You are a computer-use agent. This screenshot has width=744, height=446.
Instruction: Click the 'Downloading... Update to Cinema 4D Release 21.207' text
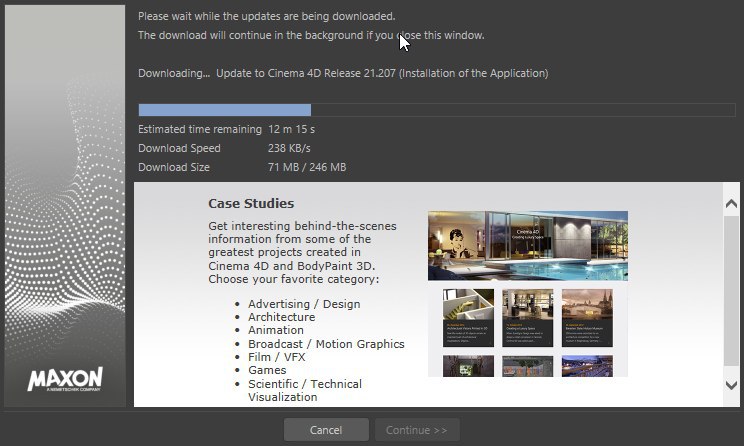(x=343, y=74)
